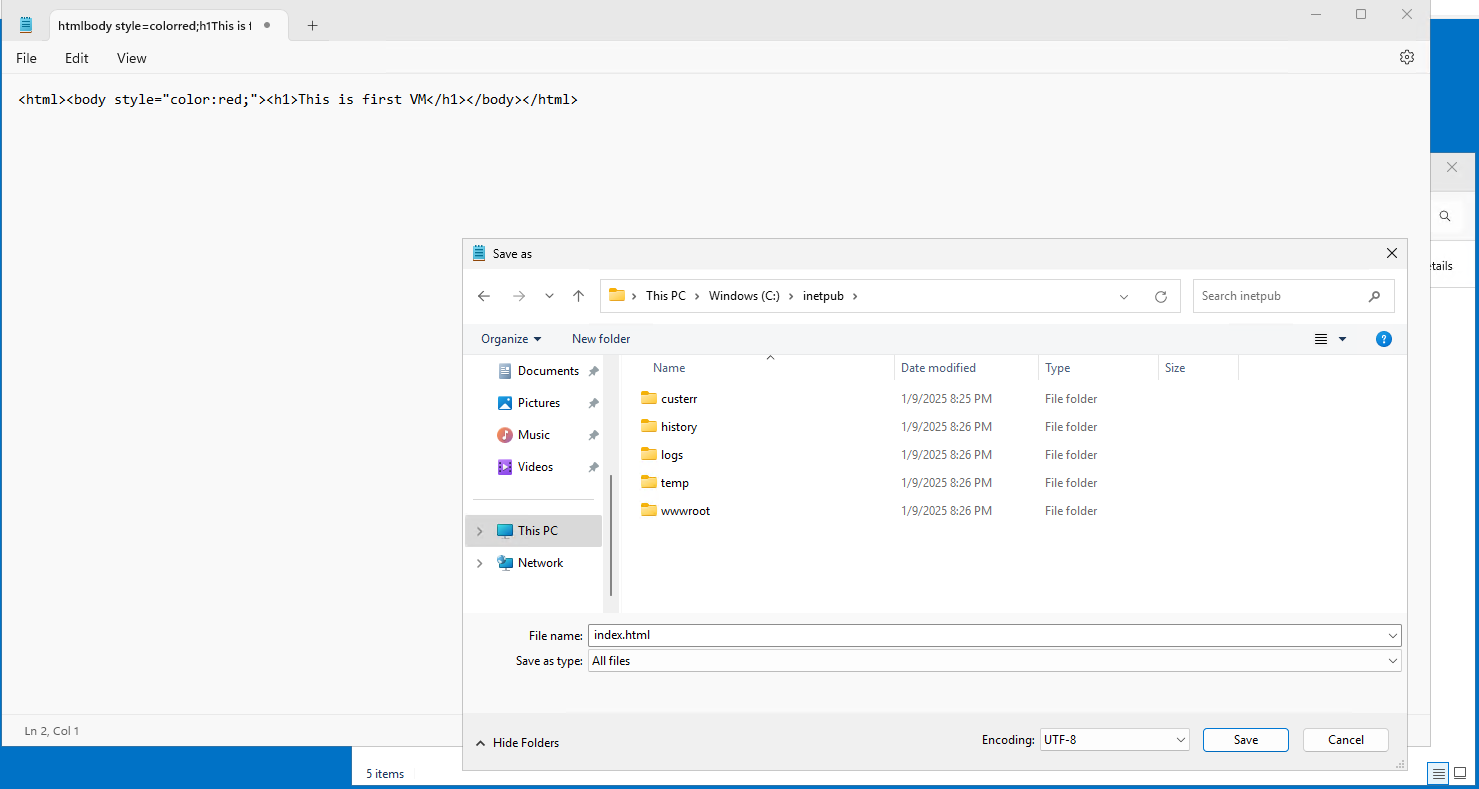Open view options dropdown arrow
Image resolution: width=1479 pixels, height=789 pixels.
[x=1343, y=339]
